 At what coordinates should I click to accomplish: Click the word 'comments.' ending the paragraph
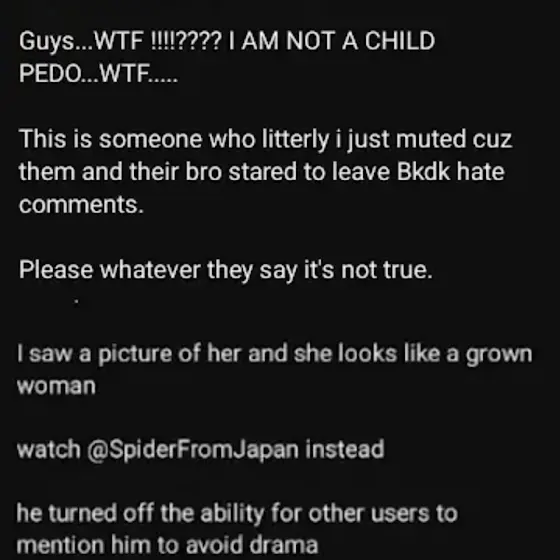[x=81, y=205]
